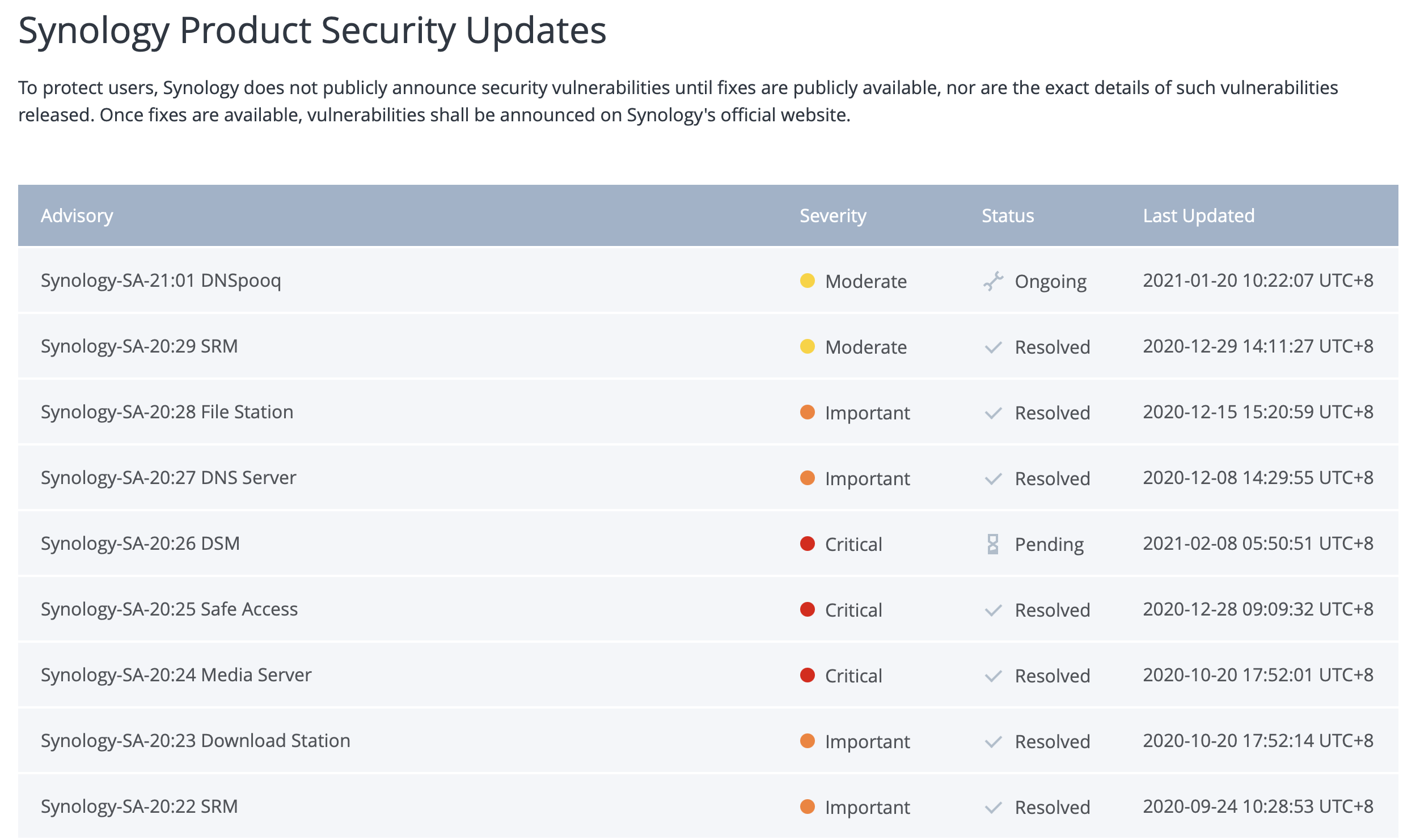
Task: Click the Pending hourglass icon for DSM
Action: 992,544
